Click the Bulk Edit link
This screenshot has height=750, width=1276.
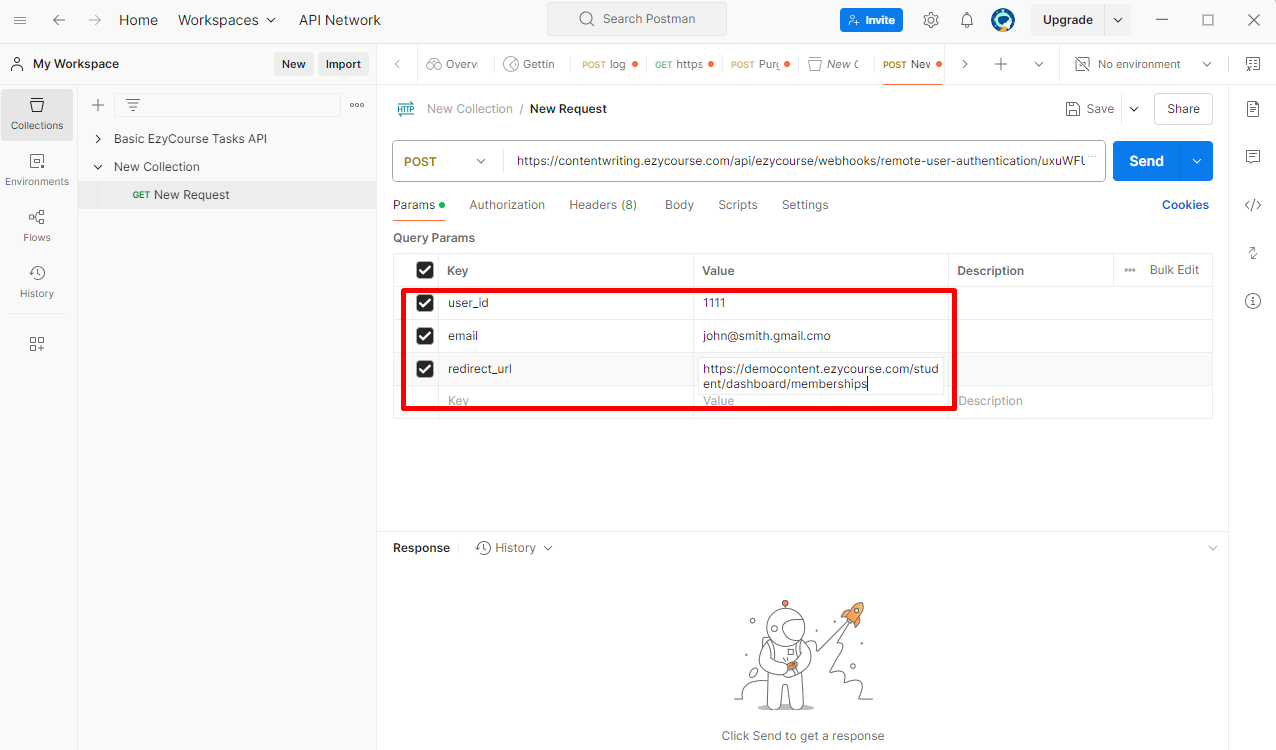coord(1174,270)
